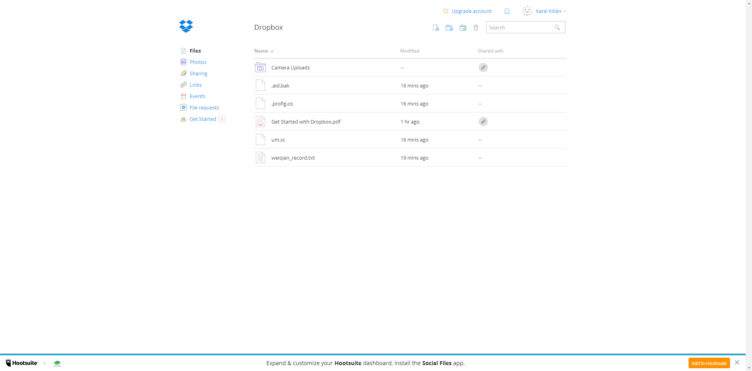Click the smiley avatar icon
Screen dimensions: 752x371
527,11
